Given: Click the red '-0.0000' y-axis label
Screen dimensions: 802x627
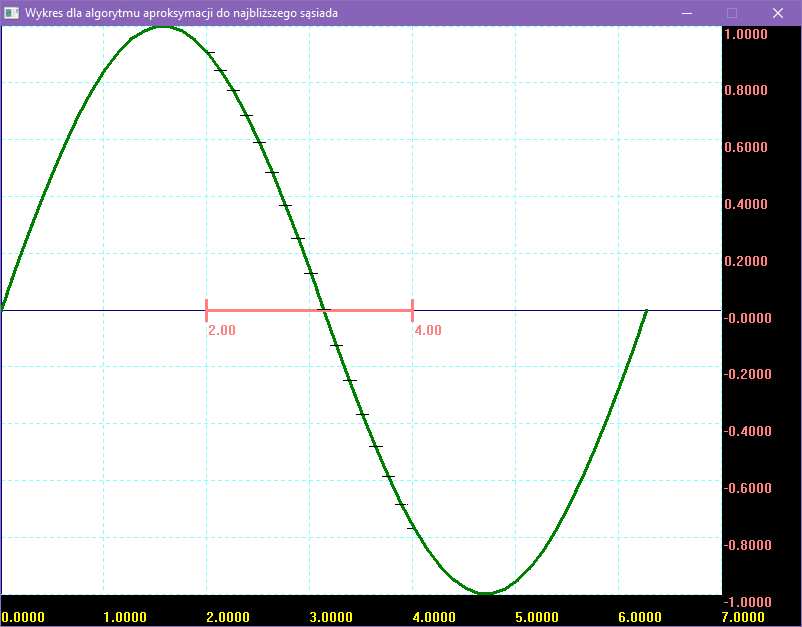Looking at the screenshot, I should [x=745, y=318].
